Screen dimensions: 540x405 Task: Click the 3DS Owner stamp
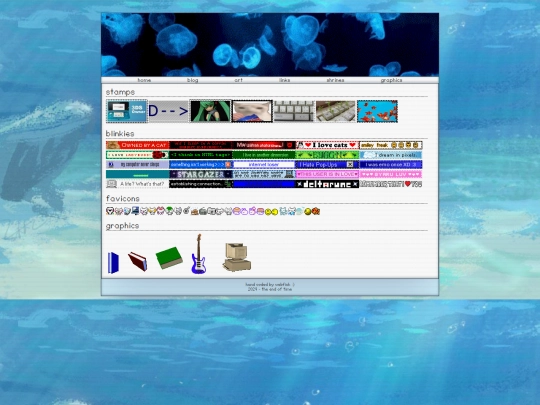coord(127,111)
